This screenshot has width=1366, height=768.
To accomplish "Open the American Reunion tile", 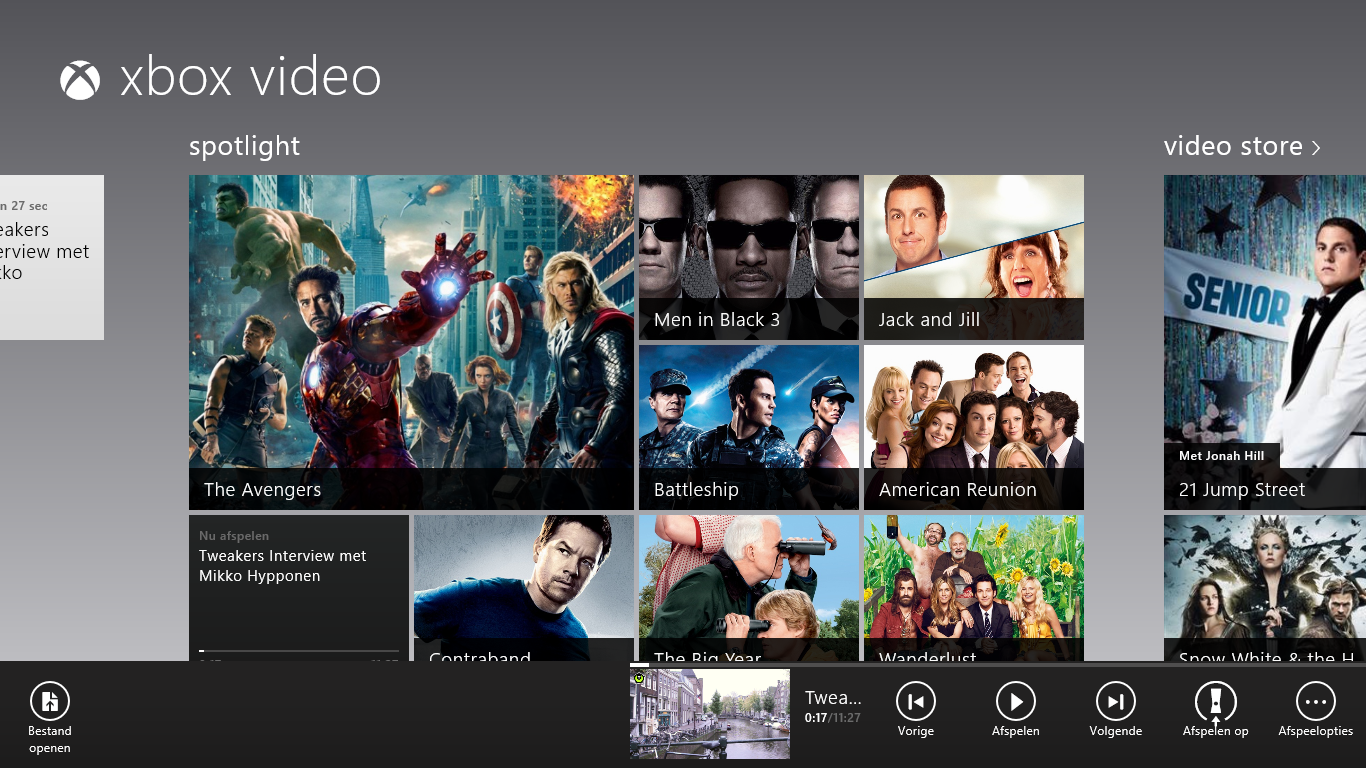I will click(x=974, y=427).
